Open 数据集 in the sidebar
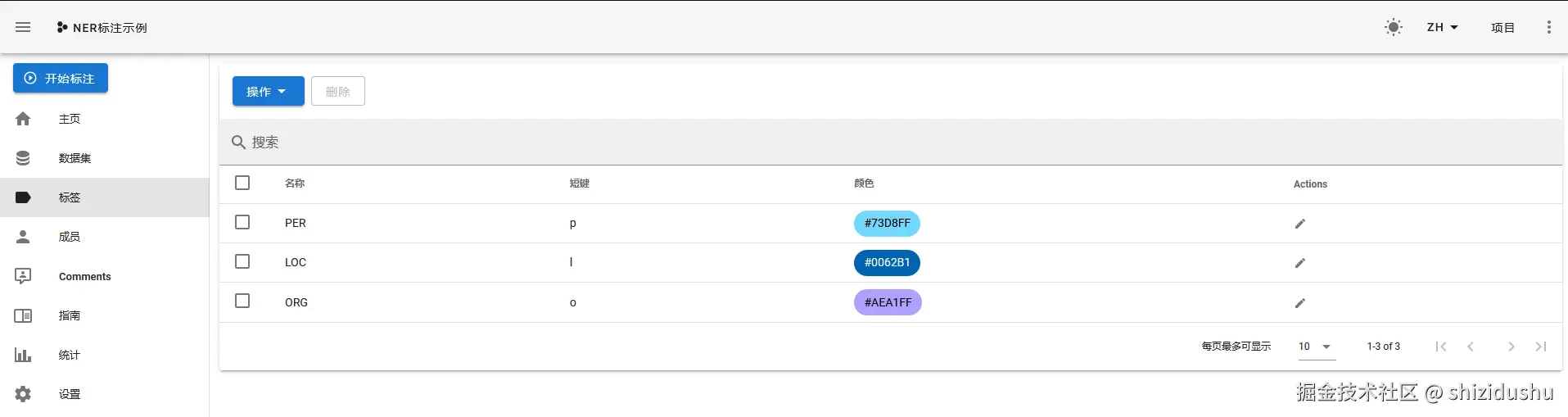Screen dimensions: 1568x417 [x=75, y=158]
